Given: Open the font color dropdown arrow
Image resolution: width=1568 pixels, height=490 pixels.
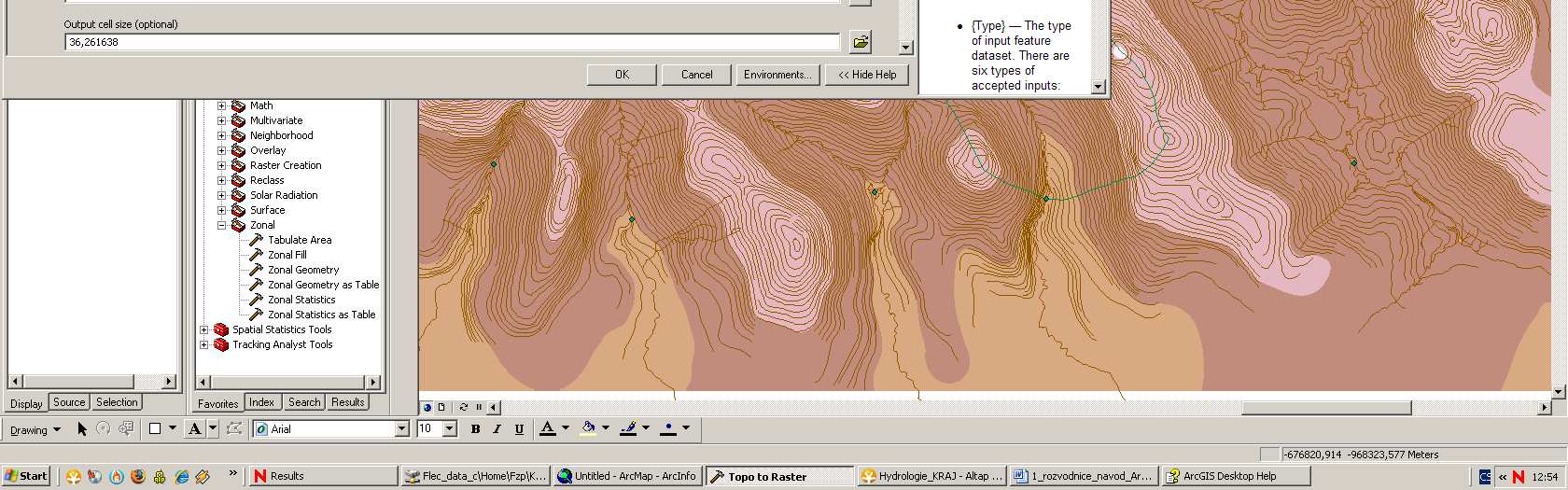Looking at the screenshot, I should coord(565,428).
